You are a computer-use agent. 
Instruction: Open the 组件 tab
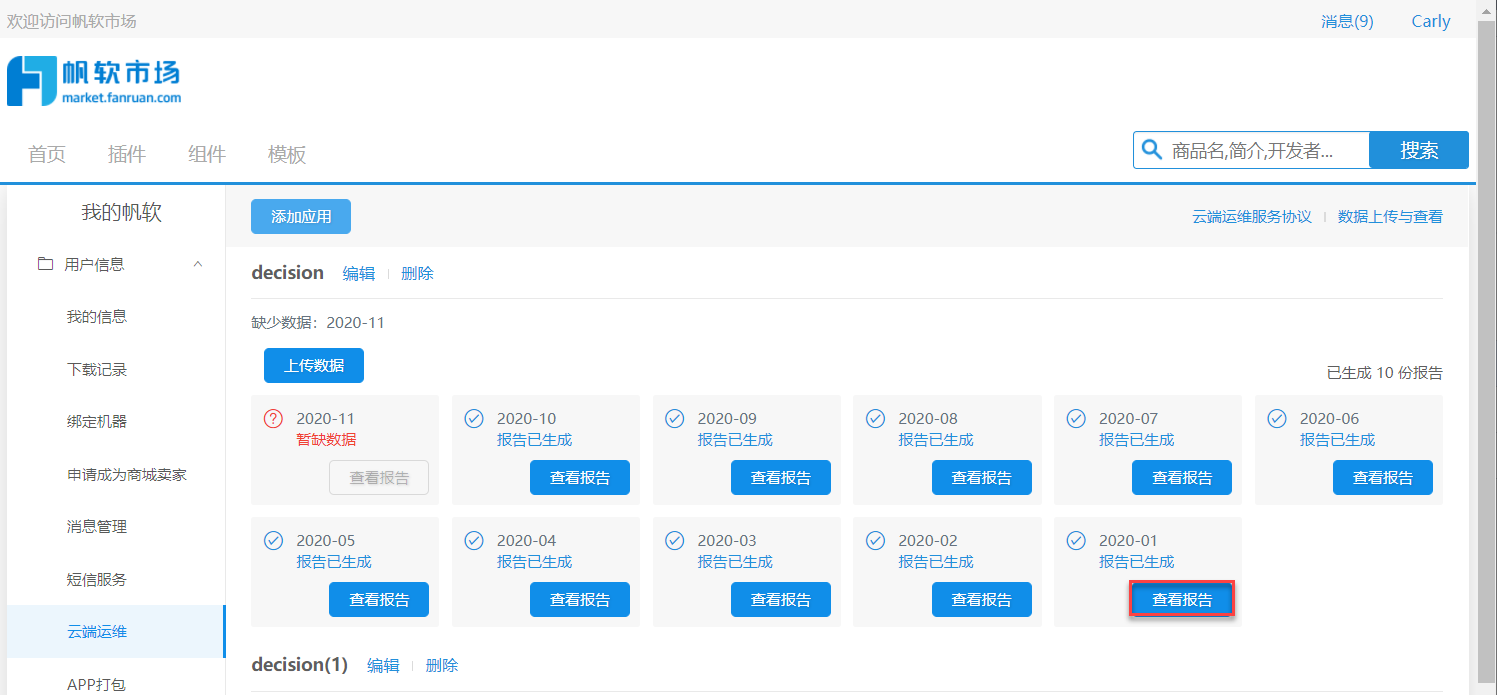pyautogui.click(x=207, y=154)
